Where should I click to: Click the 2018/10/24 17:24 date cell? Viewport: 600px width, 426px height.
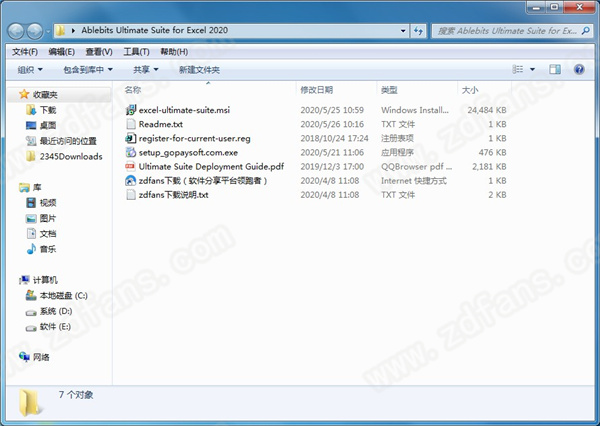point(334,138)
